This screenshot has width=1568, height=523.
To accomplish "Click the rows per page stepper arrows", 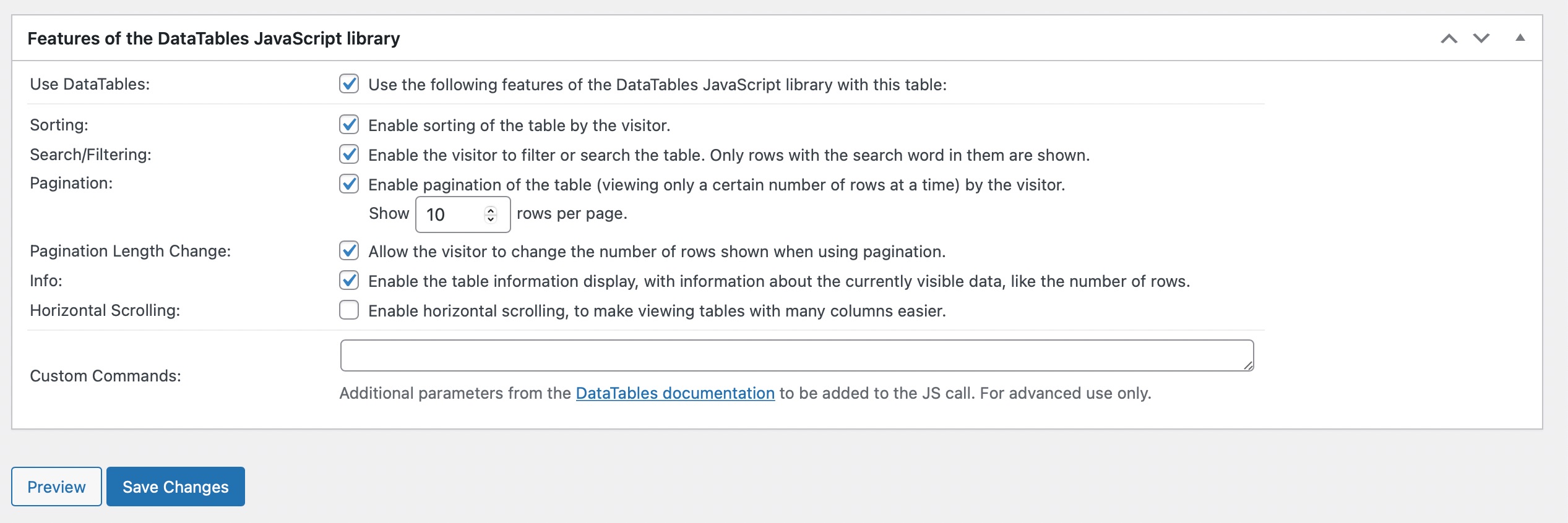I will tap(491, 215).
